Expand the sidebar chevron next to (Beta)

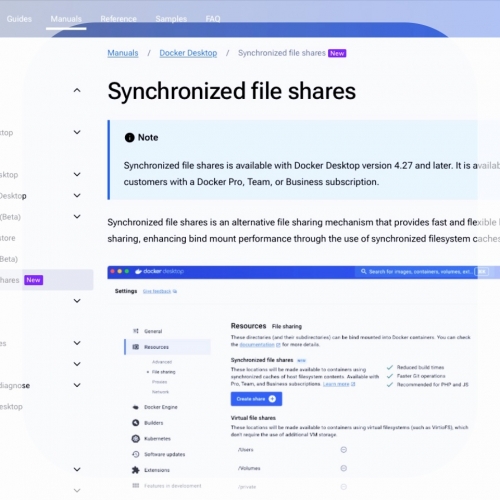[x=77, y=217]
